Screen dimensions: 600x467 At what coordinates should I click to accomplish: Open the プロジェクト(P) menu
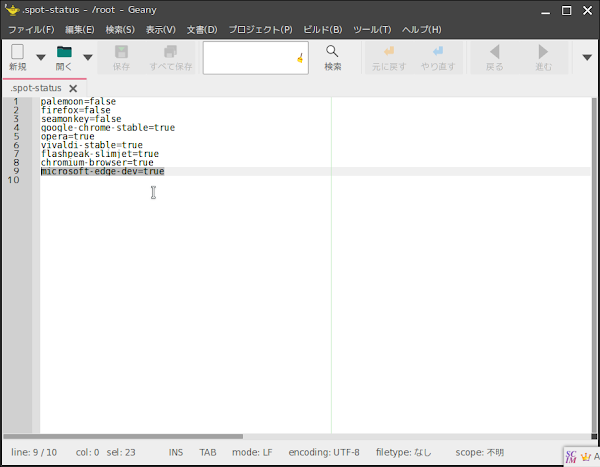(261, 29)
